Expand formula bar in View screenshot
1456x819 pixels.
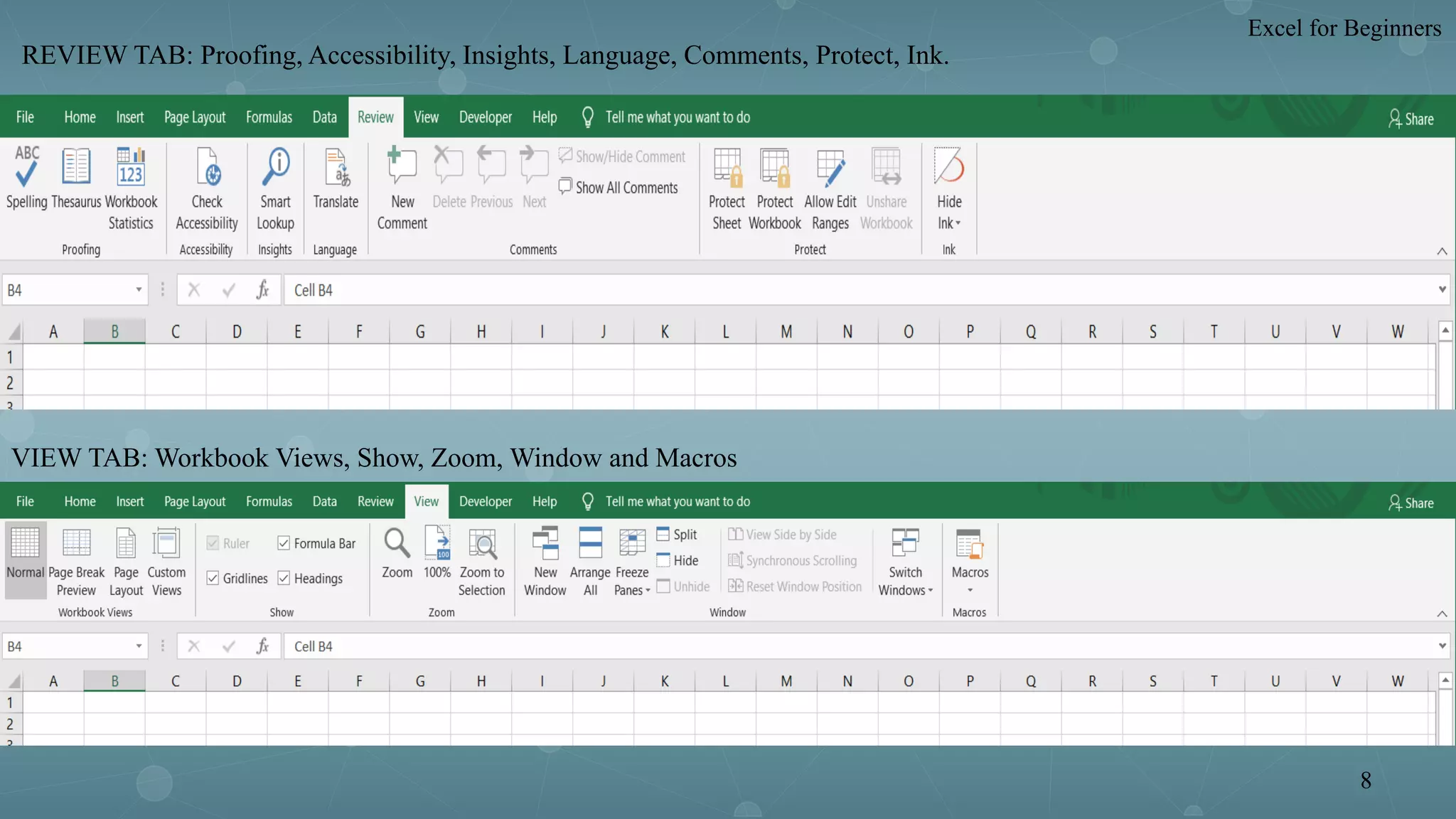(1442, 646)
